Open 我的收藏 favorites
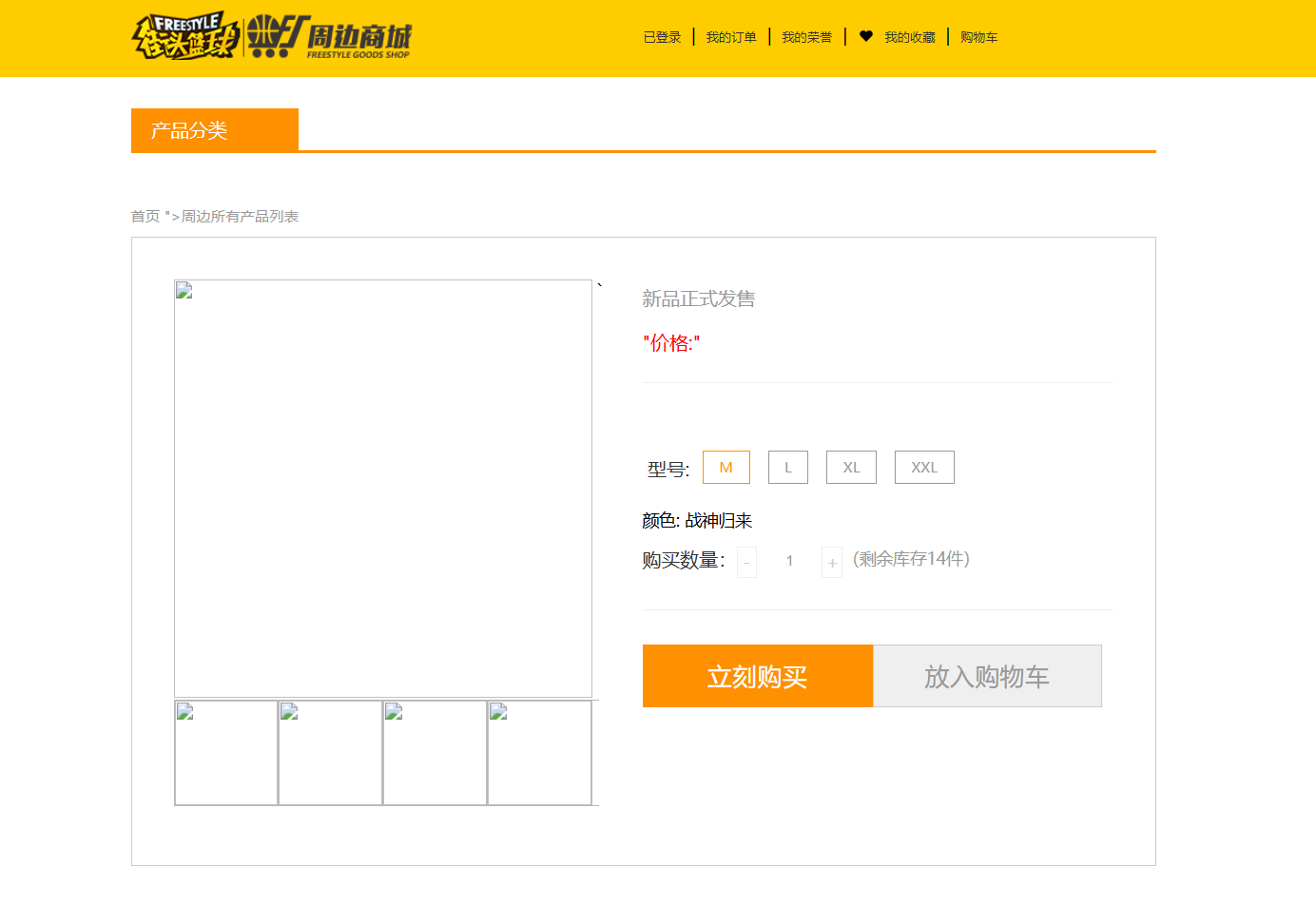 910,37
